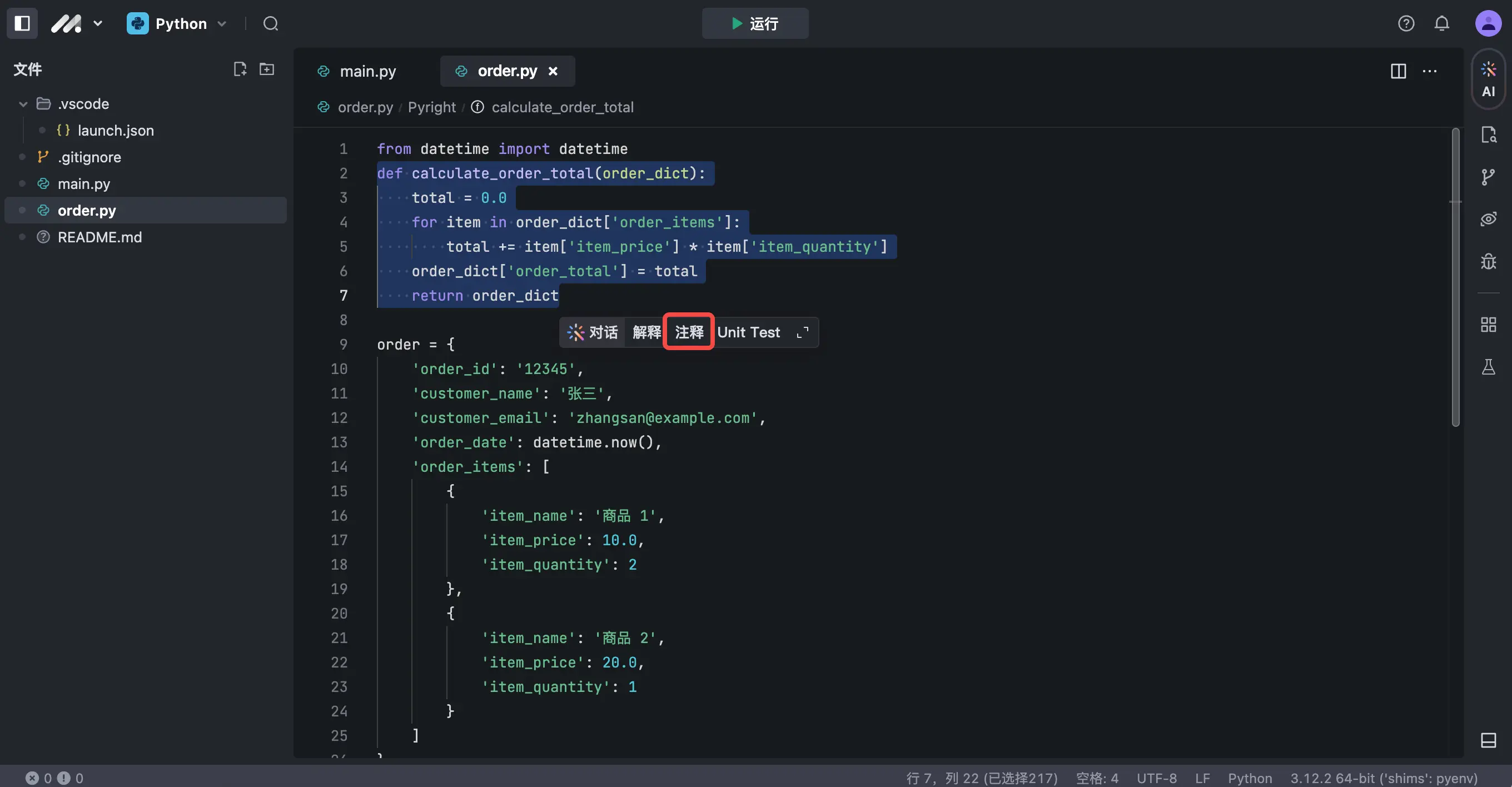Click the editor vertical scrollbar

[1455, 277]
